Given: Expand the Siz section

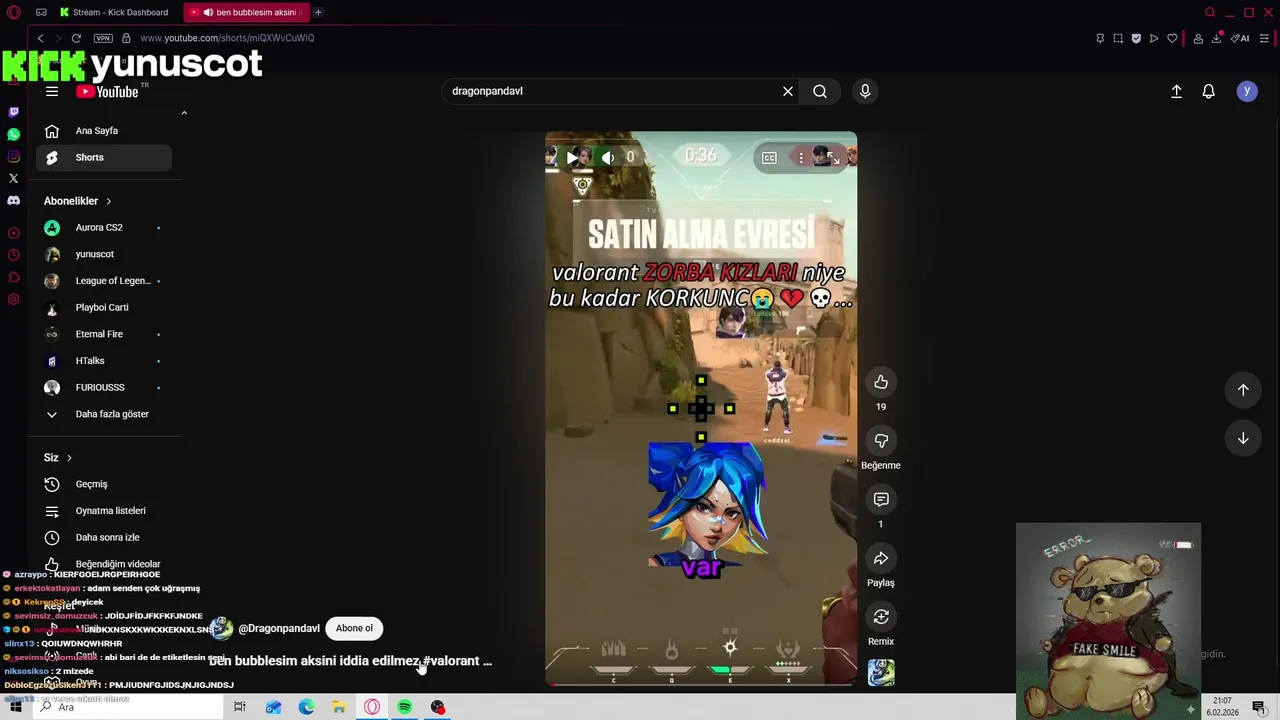Looking at the screenshot, I should (x=58, y=457).
